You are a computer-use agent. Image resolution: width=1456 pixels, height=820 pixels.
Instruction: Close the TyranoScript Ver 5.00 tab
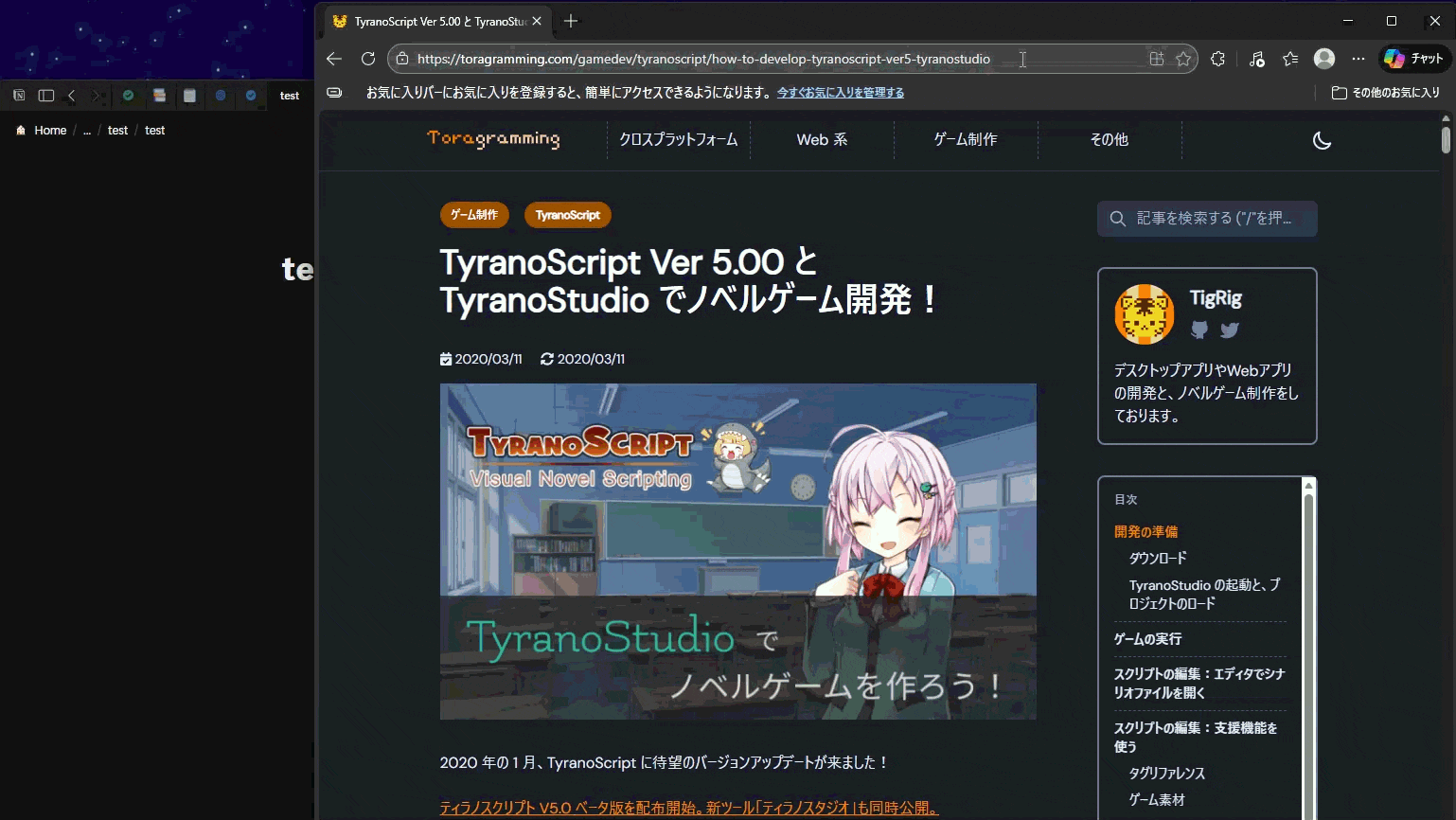coord(537,21)
